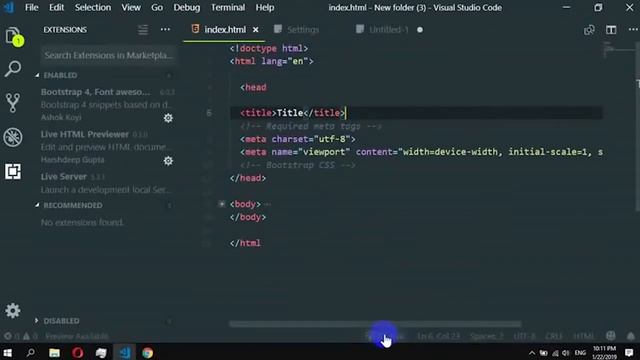
Task: Click the volume icon in system tray
Action: pyautogui.click(x=566, y=353)
